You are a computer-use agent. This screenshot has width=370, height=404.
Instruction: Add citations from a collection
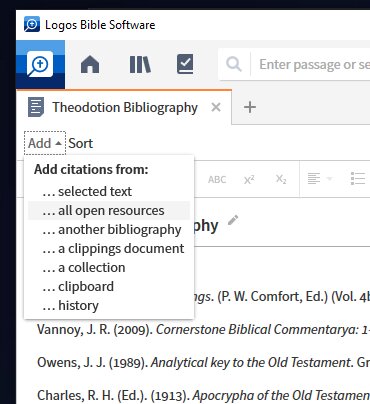tap(109, 267)
